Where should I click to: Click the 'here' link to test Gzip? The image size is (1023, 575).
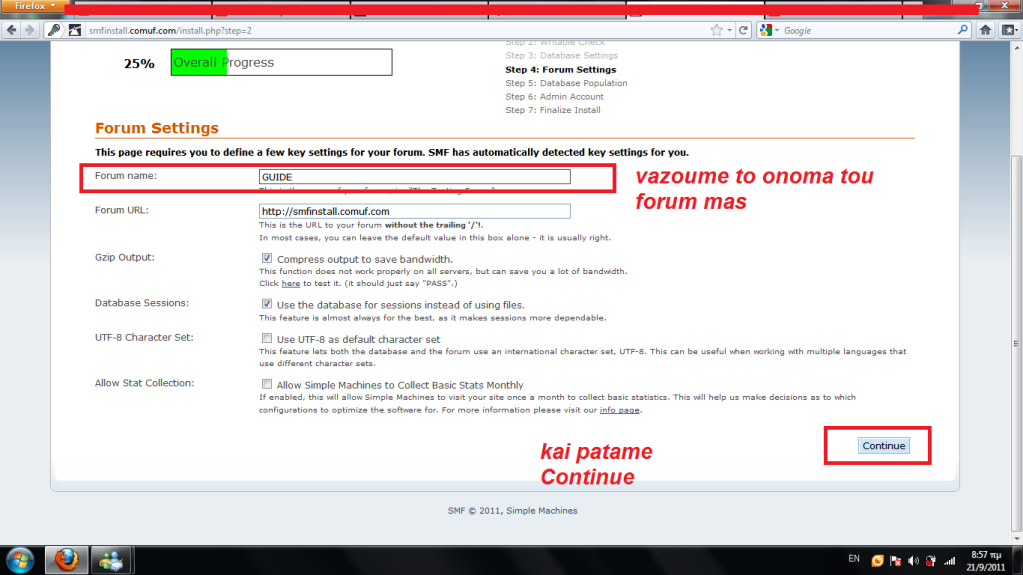point(290,284)
